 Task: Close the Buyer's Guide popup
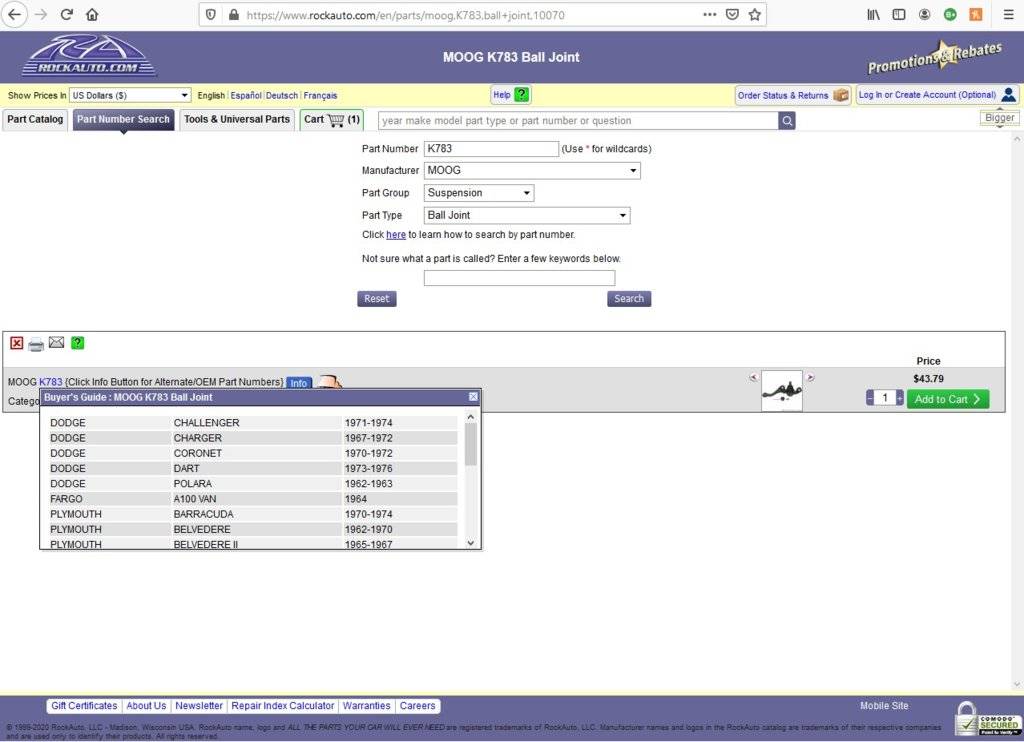coord(473,397)
